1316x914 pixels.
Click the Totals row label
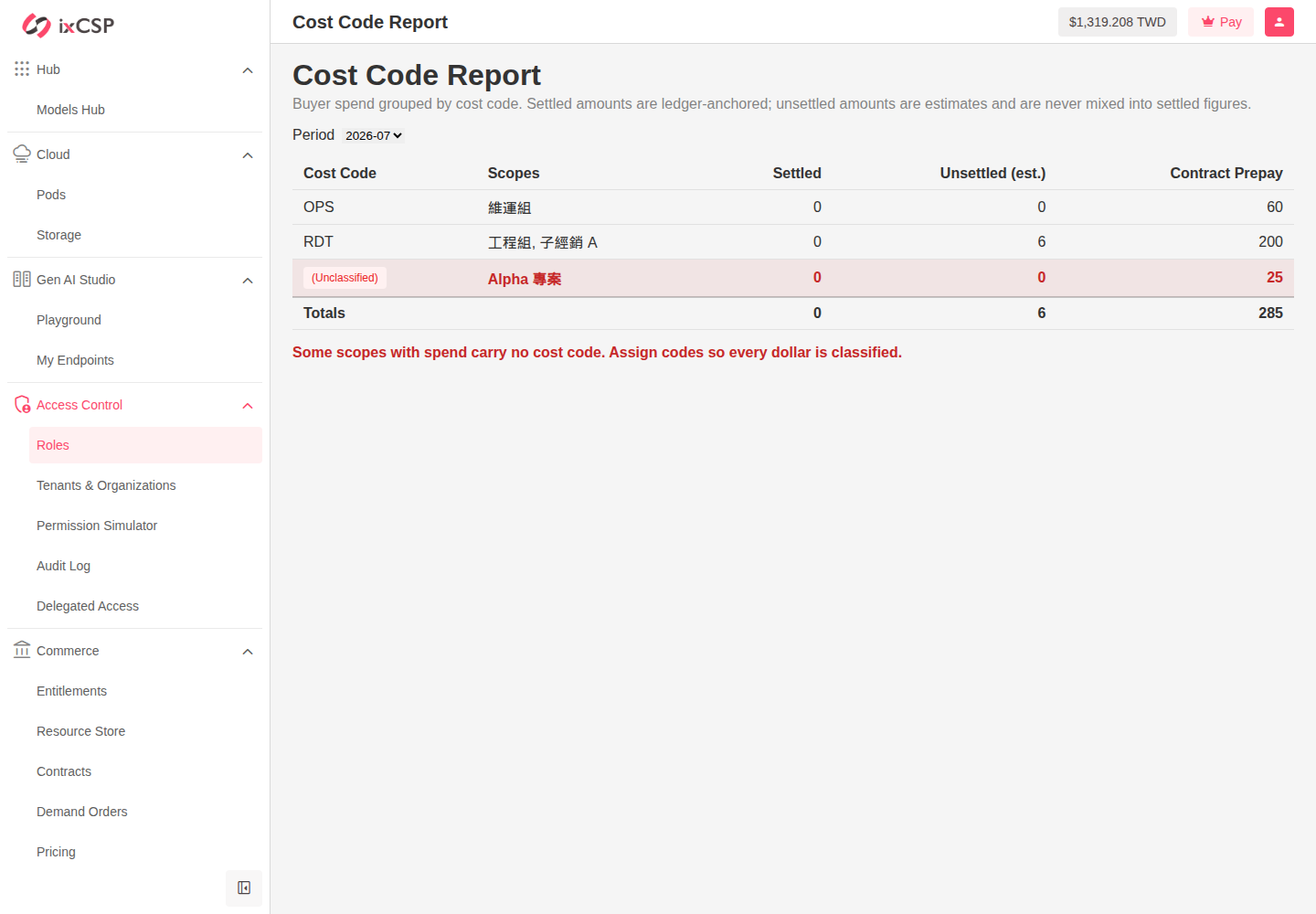click(324, 313)
